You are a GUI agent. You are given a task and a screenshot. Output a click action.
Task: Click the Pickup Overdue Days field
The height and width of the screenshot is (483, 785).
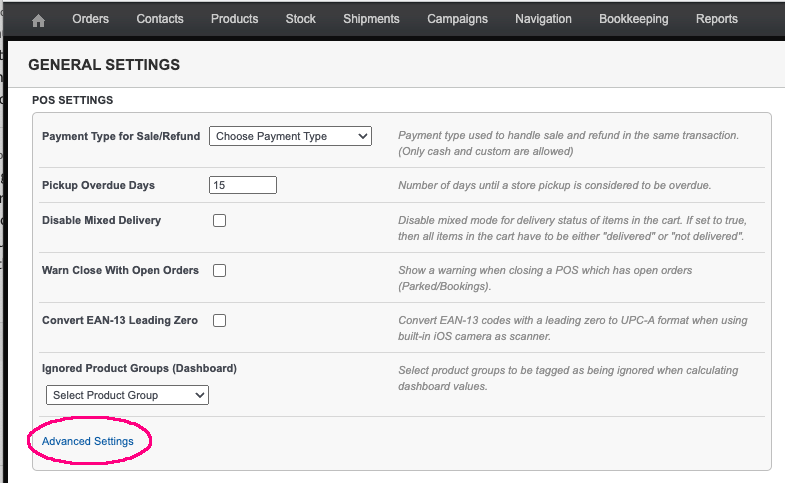(x=243, y=185)
